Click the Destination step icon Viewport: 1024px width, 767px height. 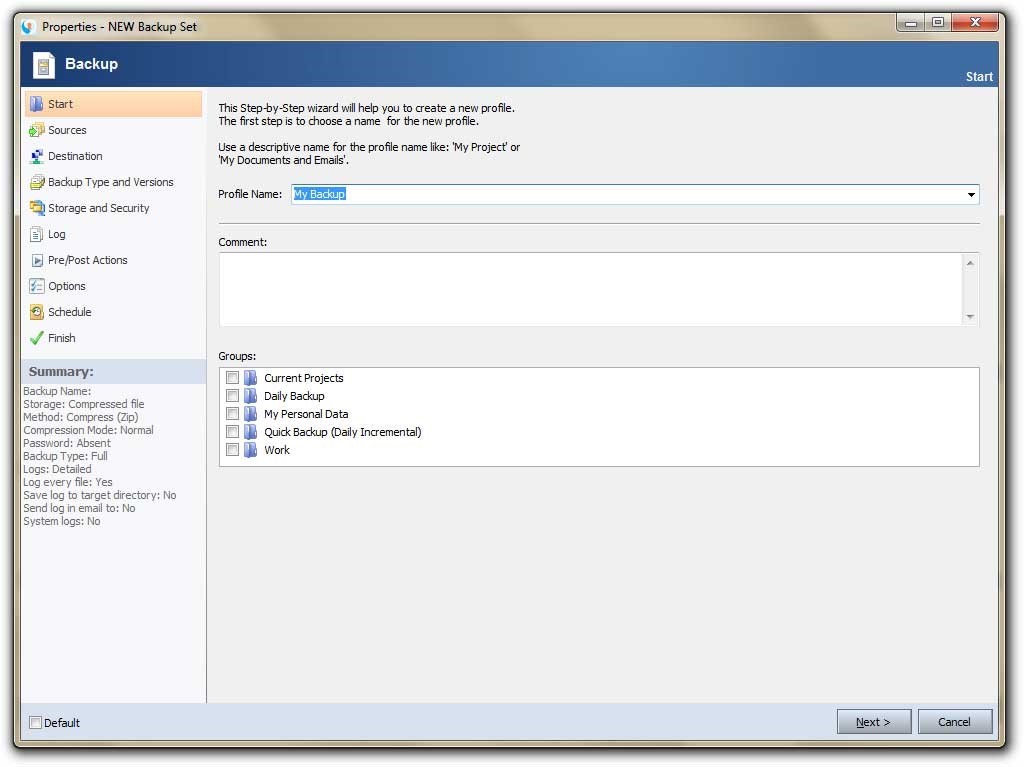(37, 156)
